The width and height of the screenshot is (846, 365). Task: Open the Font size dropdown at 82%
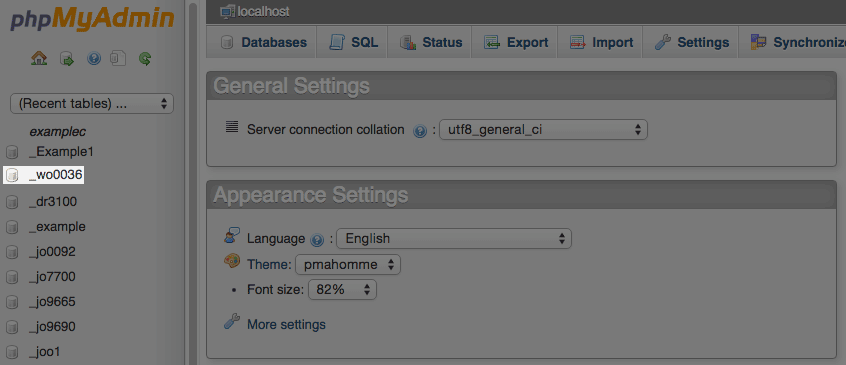pyautogui.click(x=342, y=290)
